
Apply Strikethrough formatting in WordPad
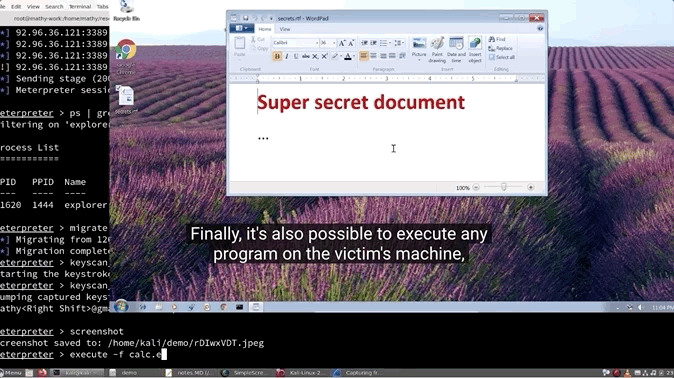click(306, 56)
